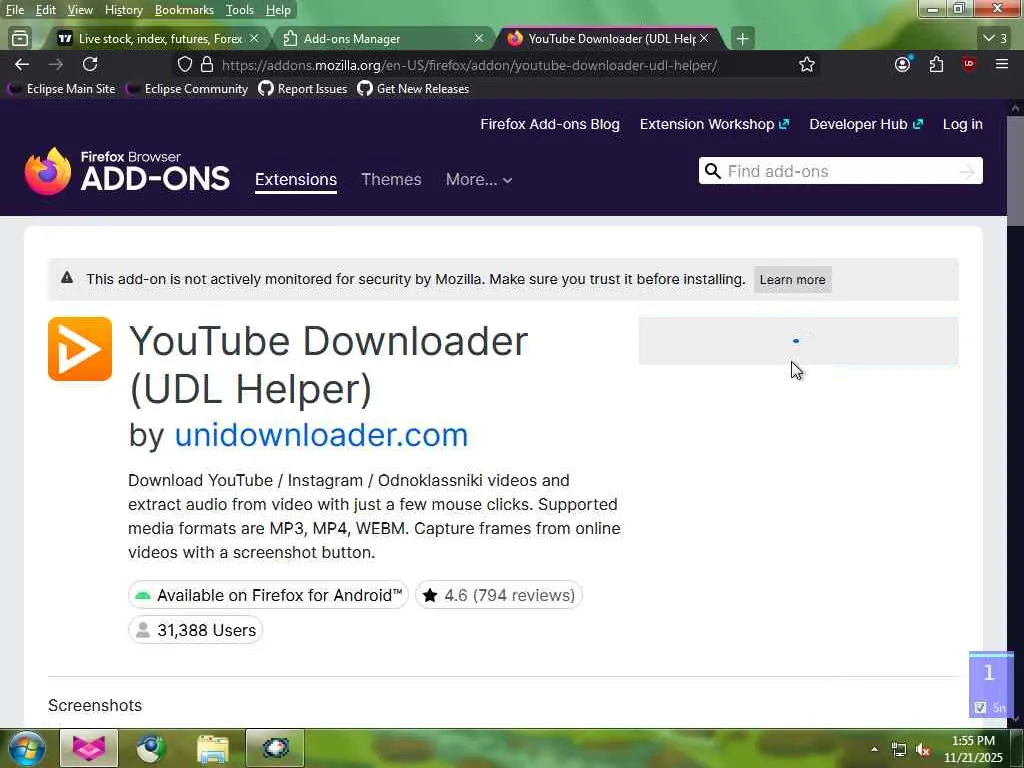The height and width of the screenshot is (768, 1024).
Task: Open the View menu
Action: (80, 10)
